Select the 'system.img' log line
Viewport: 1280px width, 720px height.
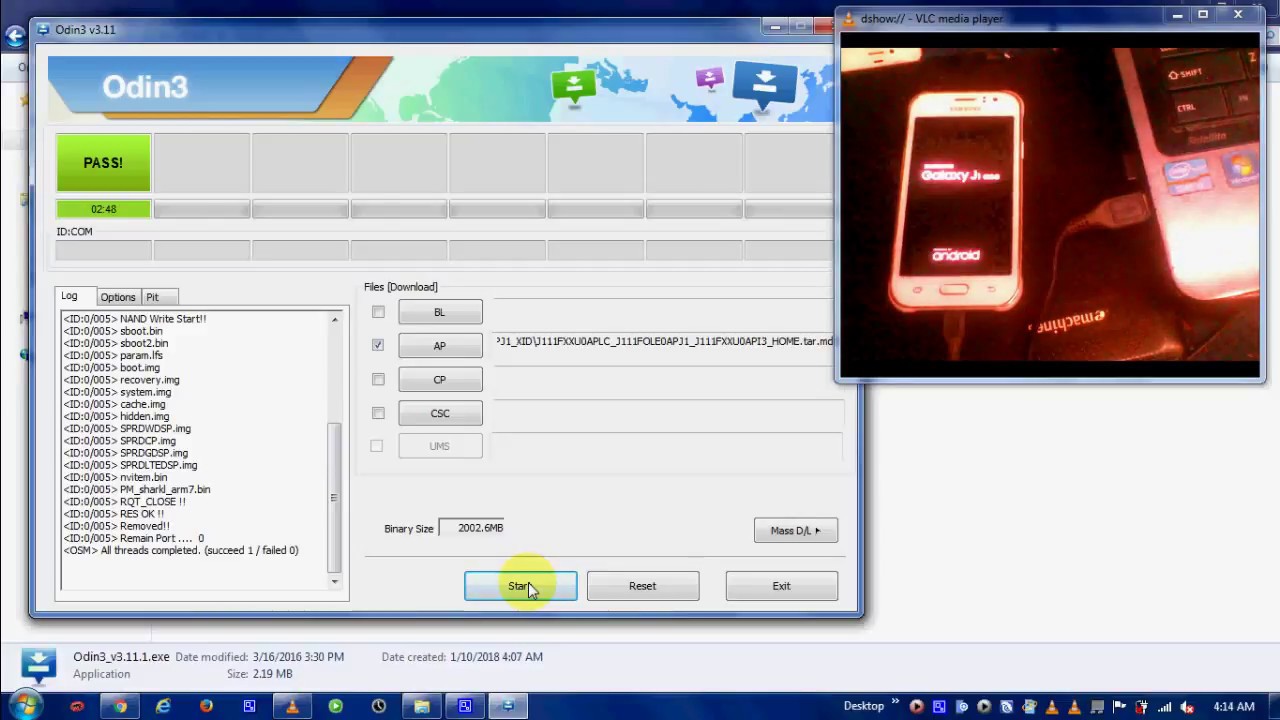(118, 392)
